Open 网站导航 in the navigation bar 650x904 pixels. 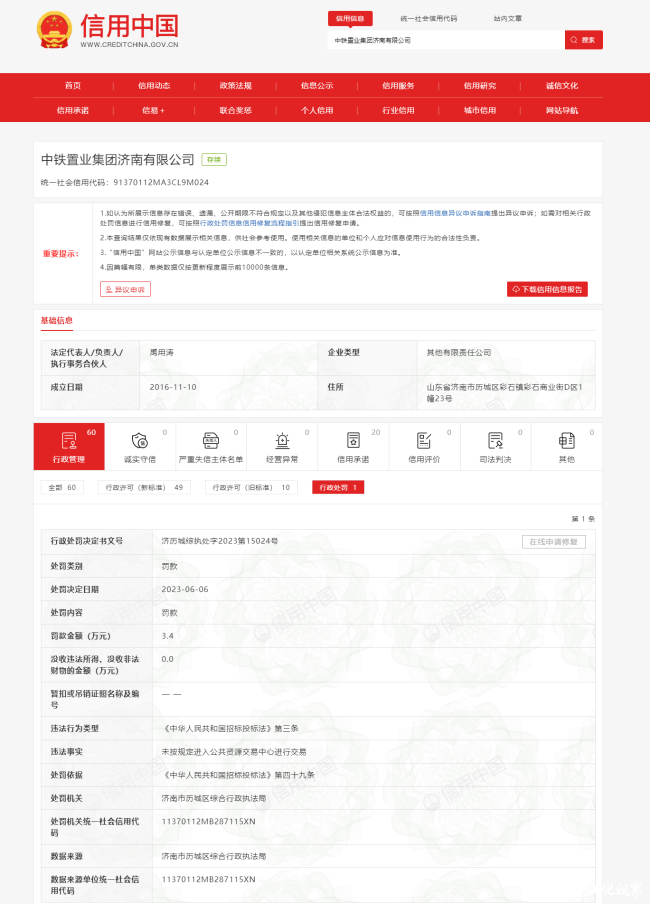pyautogui.click(x=562, y=110)
